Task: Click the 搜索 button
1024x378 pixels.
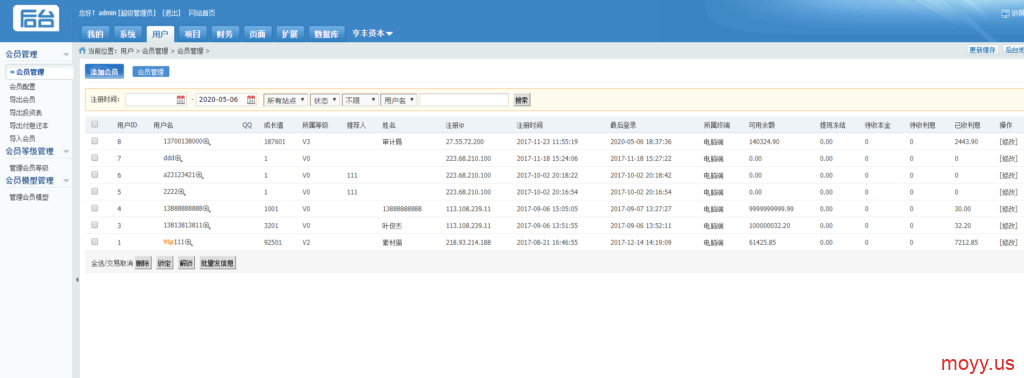Action: pos(522,101)
